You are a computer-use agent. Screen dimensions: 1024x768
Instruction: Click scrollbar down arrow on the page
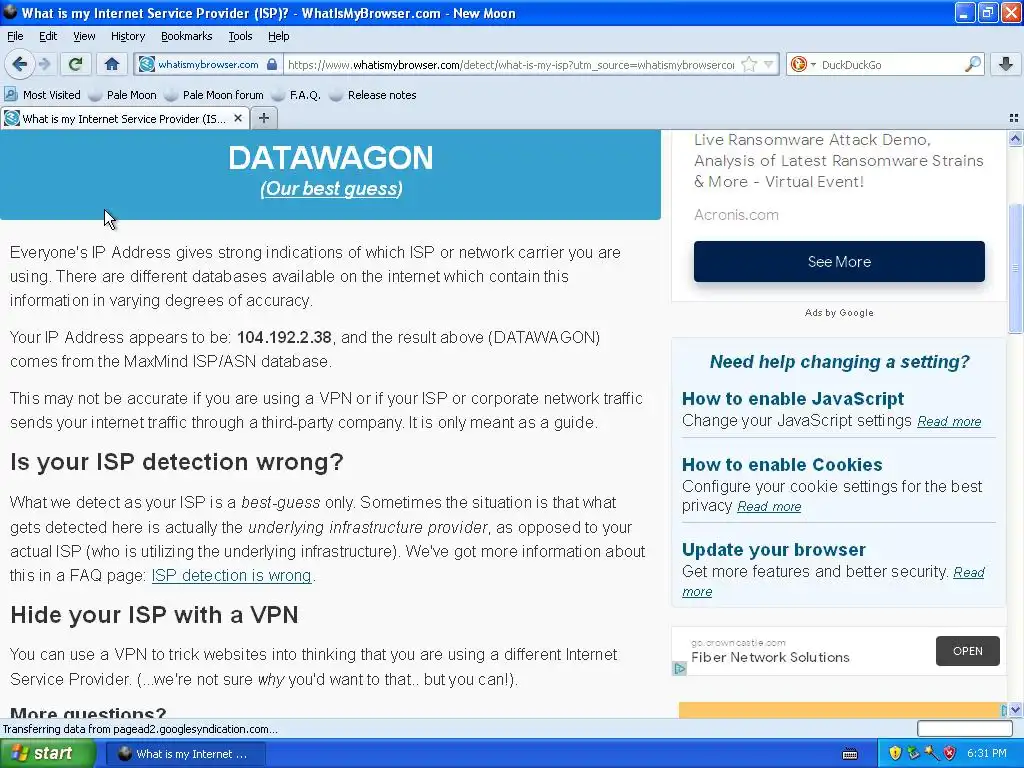[1015, 710]
